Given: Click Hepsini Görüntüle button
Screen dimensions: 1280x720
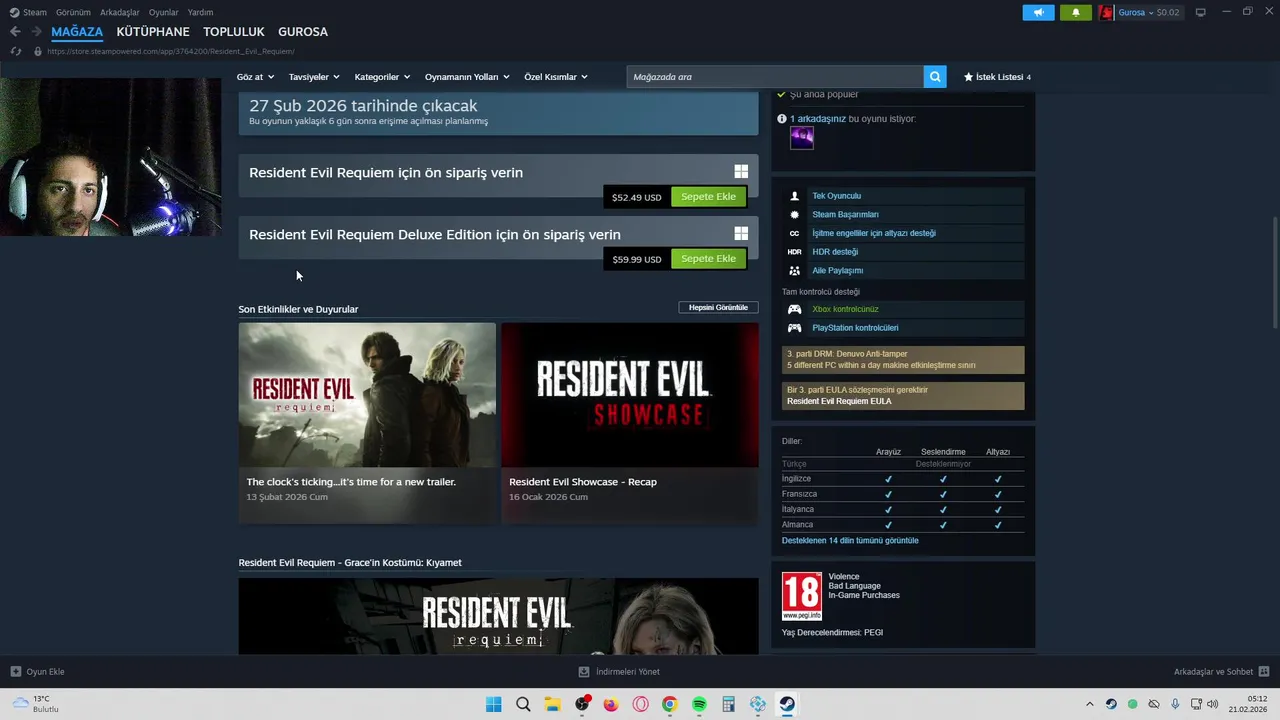Looking at the screenshot, I should (x=718, y=307).
